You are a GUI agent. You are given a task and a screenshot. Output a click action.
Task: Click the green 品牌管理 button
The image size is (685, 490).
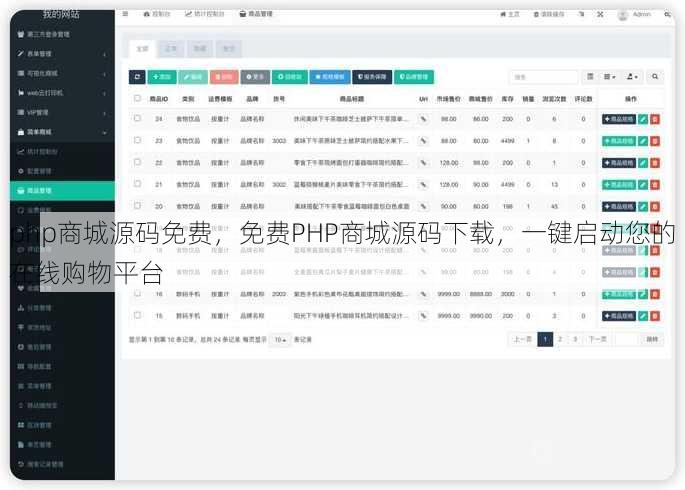click(x=414, y=77)
